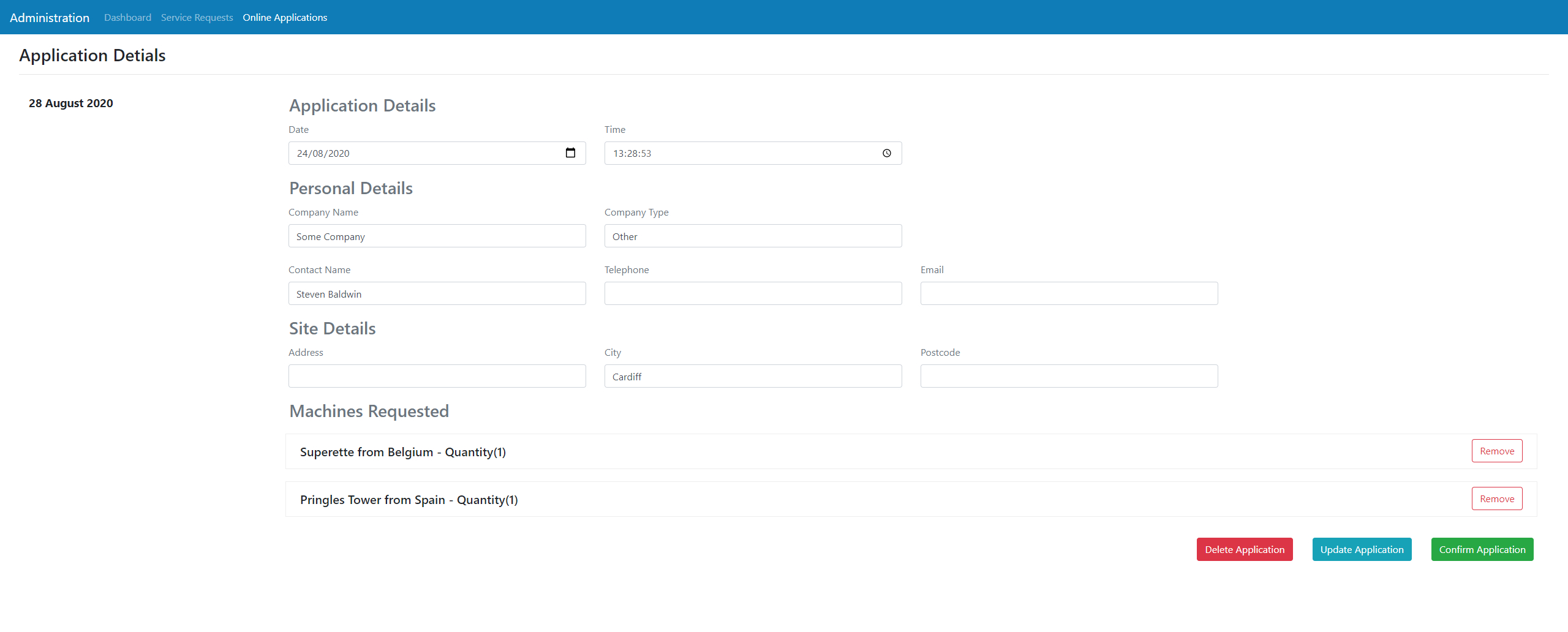The width and height of the screenshot is (1568, 632).
Task: Click the Company Type field showing Other
Action: (753, 236)
